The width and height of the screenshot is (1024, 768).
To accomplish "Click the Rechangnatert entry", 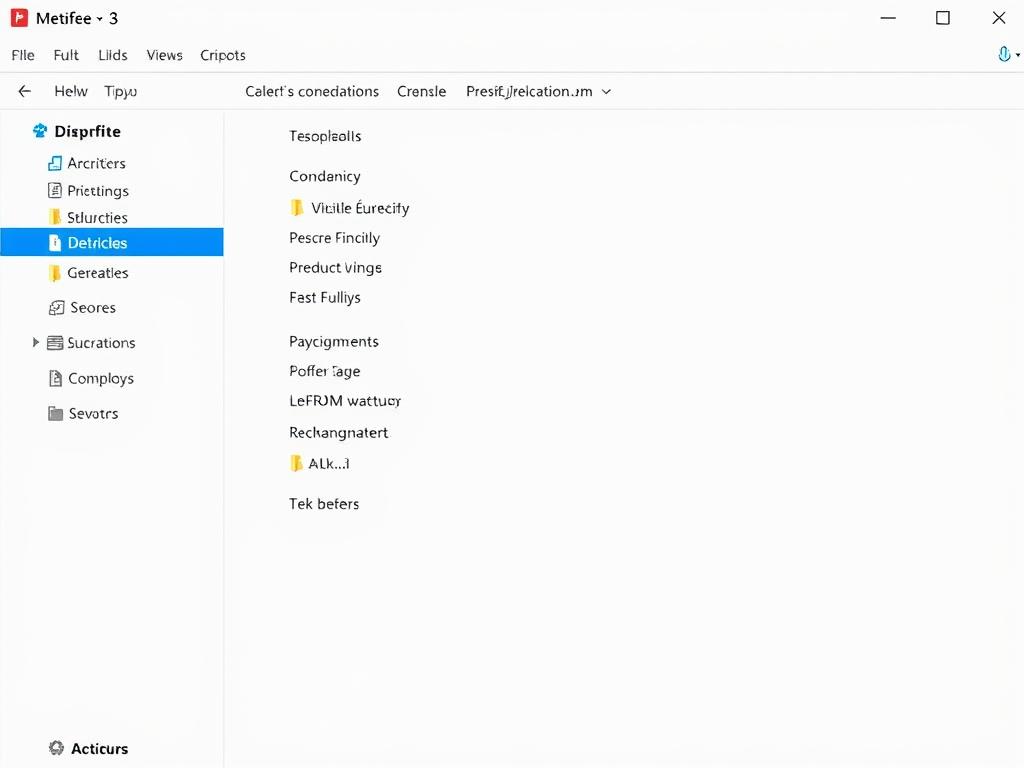I will pyautogui.click(x=338, y=432).
